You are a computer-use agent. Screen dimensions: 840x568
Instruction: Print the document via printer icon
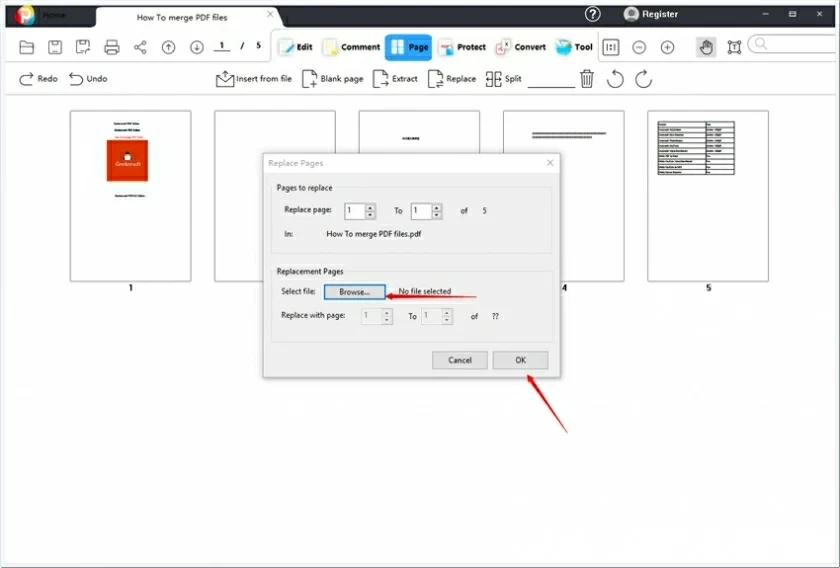coord(111,47)
